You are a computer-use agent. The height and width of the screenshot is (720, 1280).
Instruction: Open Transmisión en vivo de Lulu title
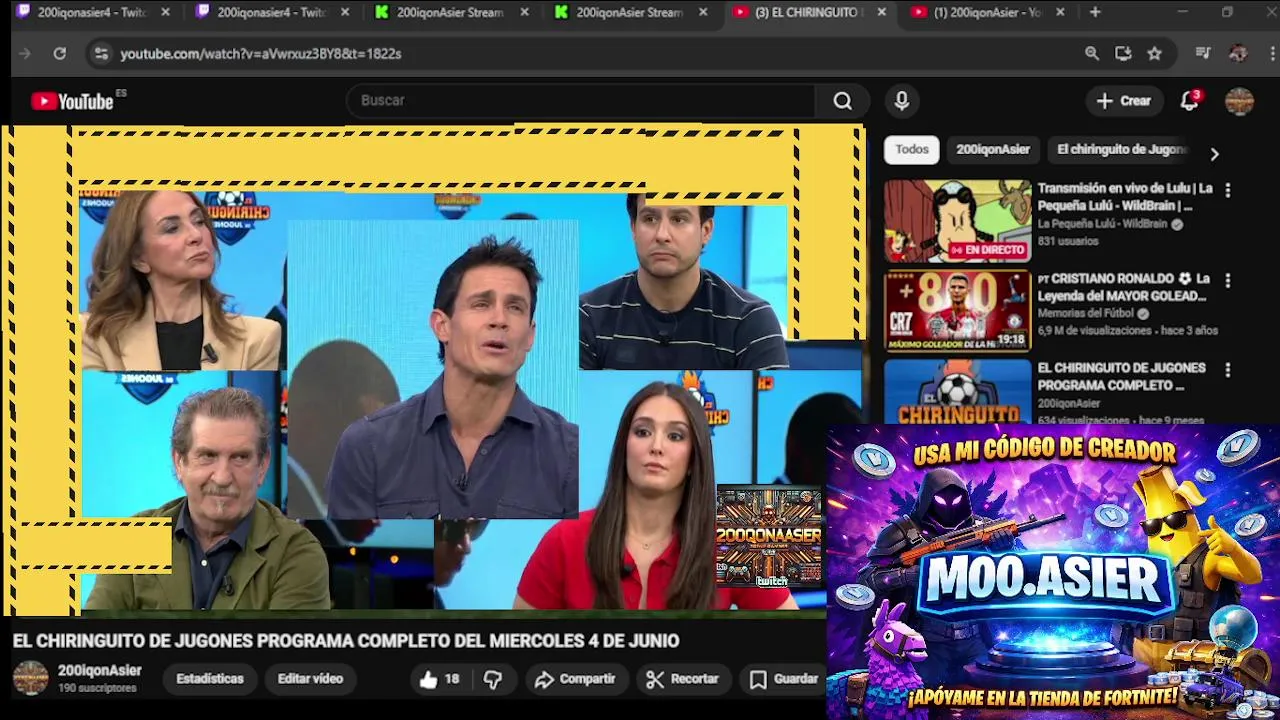click(1125, 196)
